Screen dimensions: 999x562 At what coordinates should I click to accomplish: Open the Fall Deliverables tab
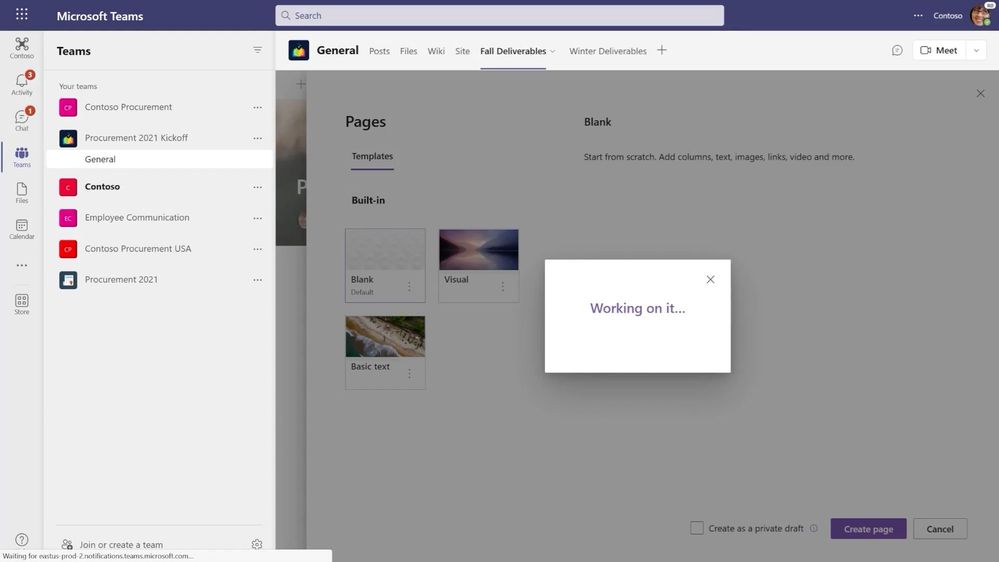coord(513,51)
